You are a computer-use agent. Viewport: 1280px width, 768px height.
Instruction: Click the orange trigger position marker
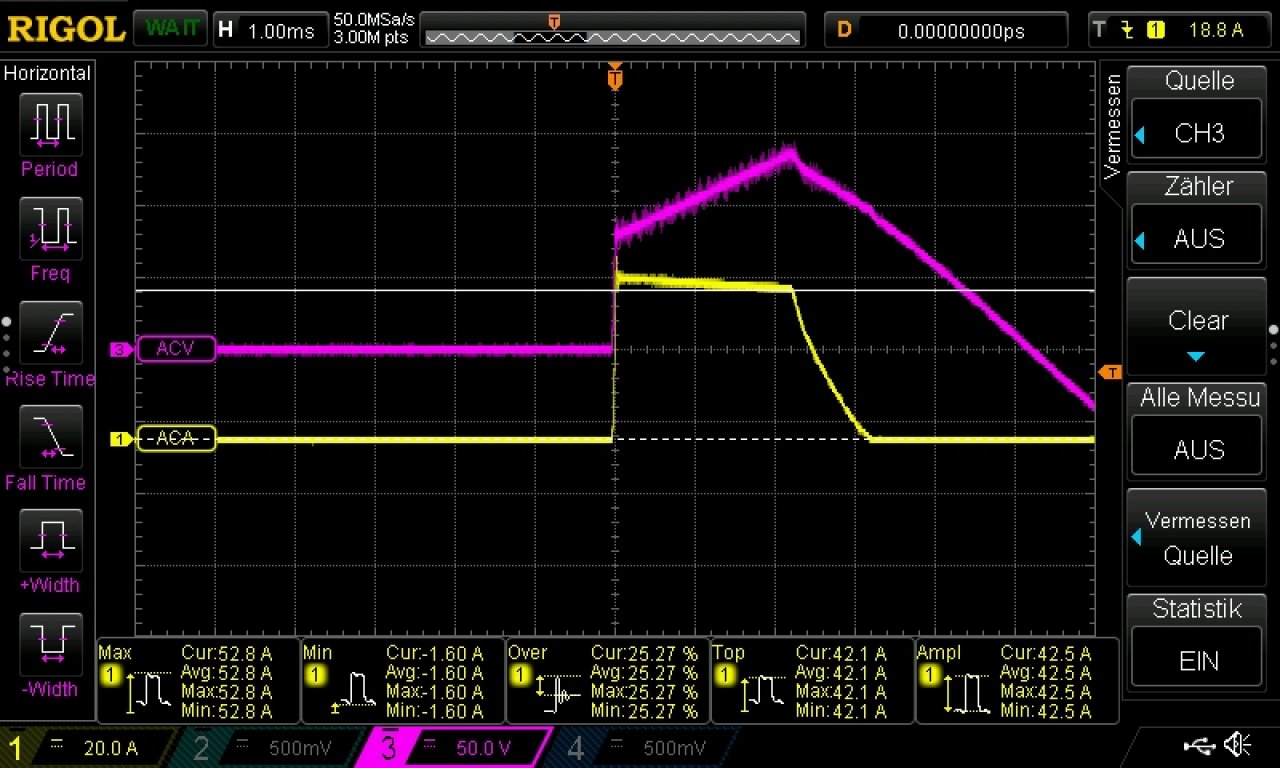tap(615, 77)
